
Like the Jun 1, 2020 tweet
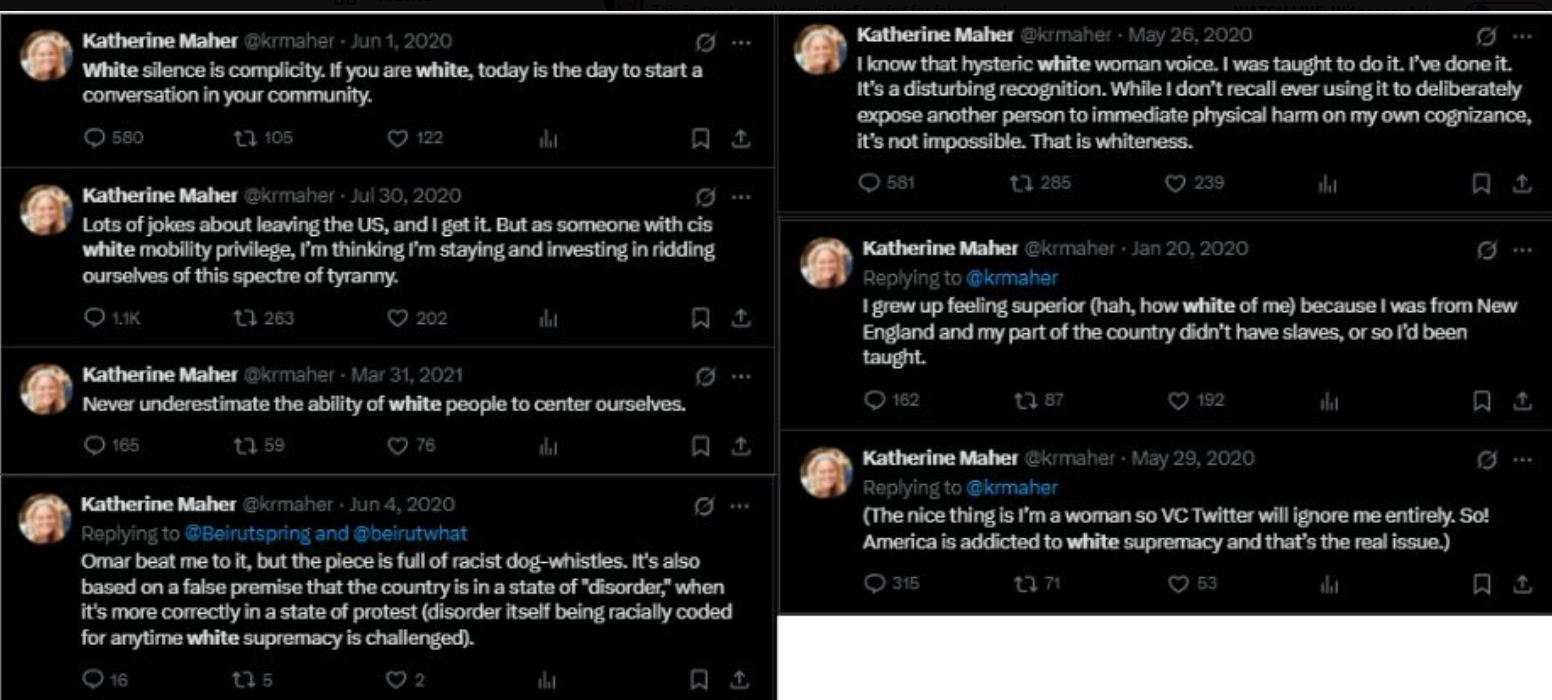[x=398, y=138]
